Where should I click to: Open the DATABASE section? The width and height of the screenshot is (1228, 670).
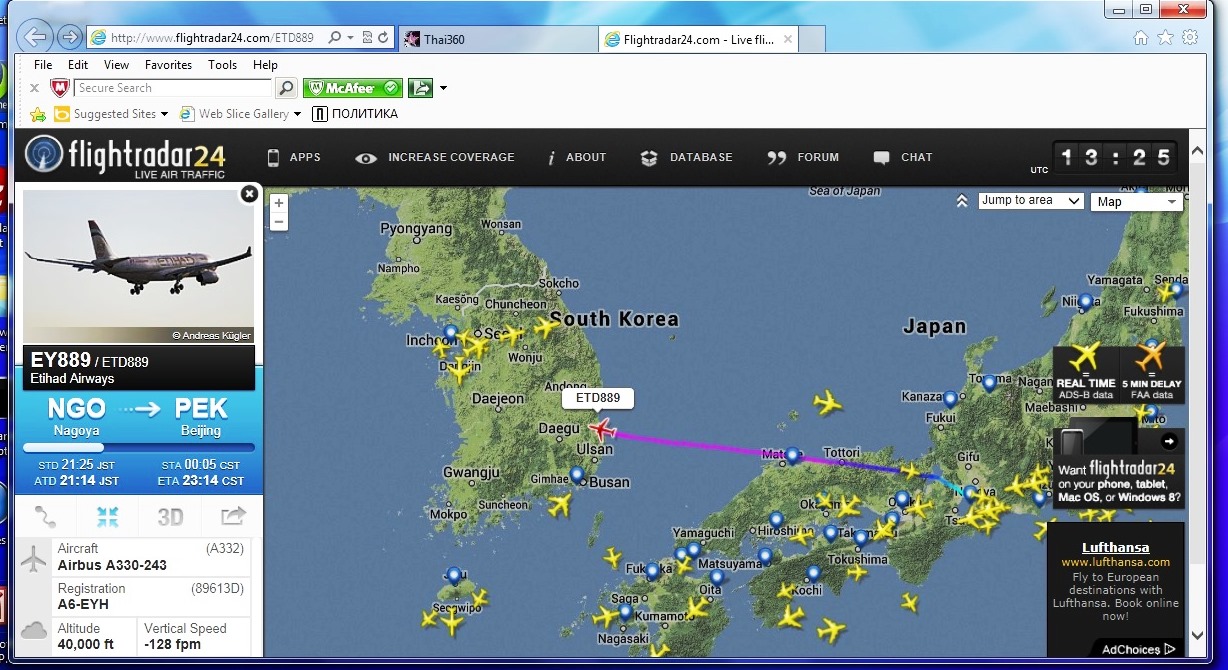tap(686, 157)
